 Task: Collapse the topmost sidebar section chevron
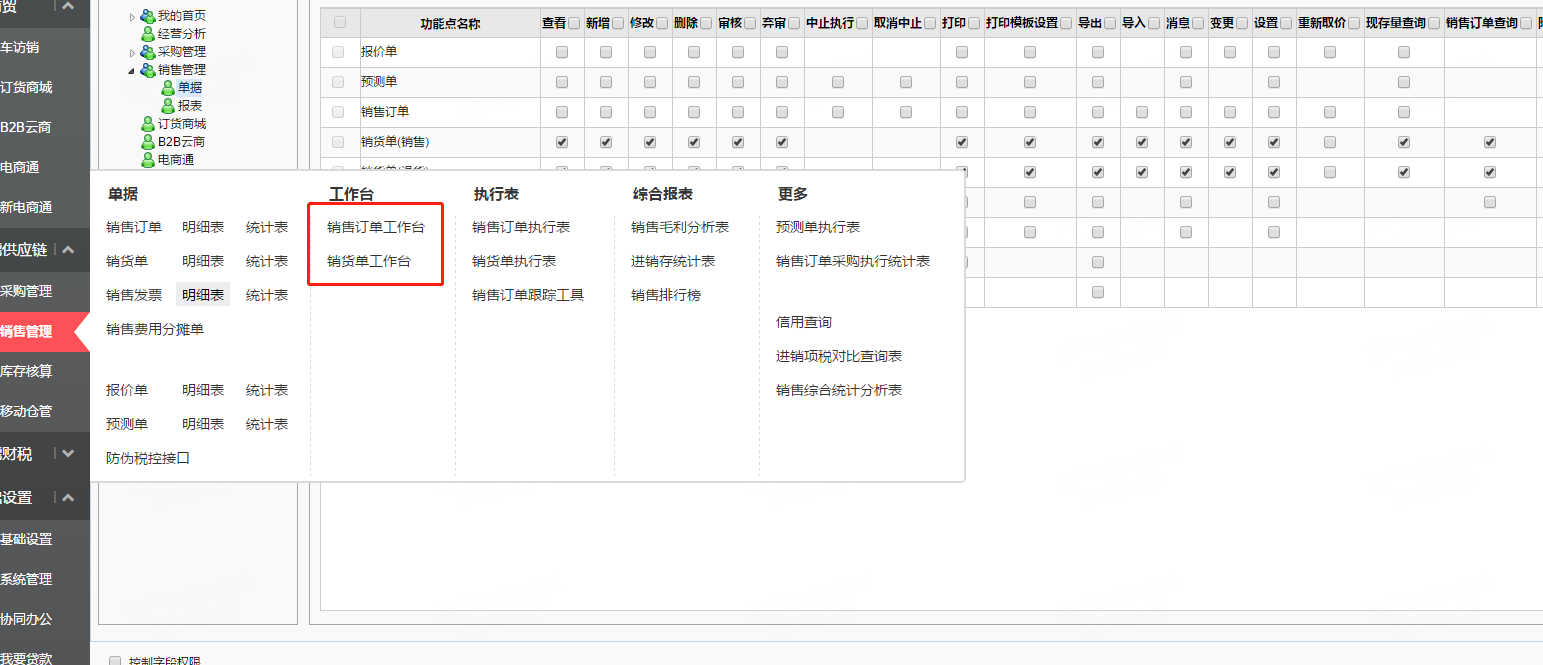67,6
